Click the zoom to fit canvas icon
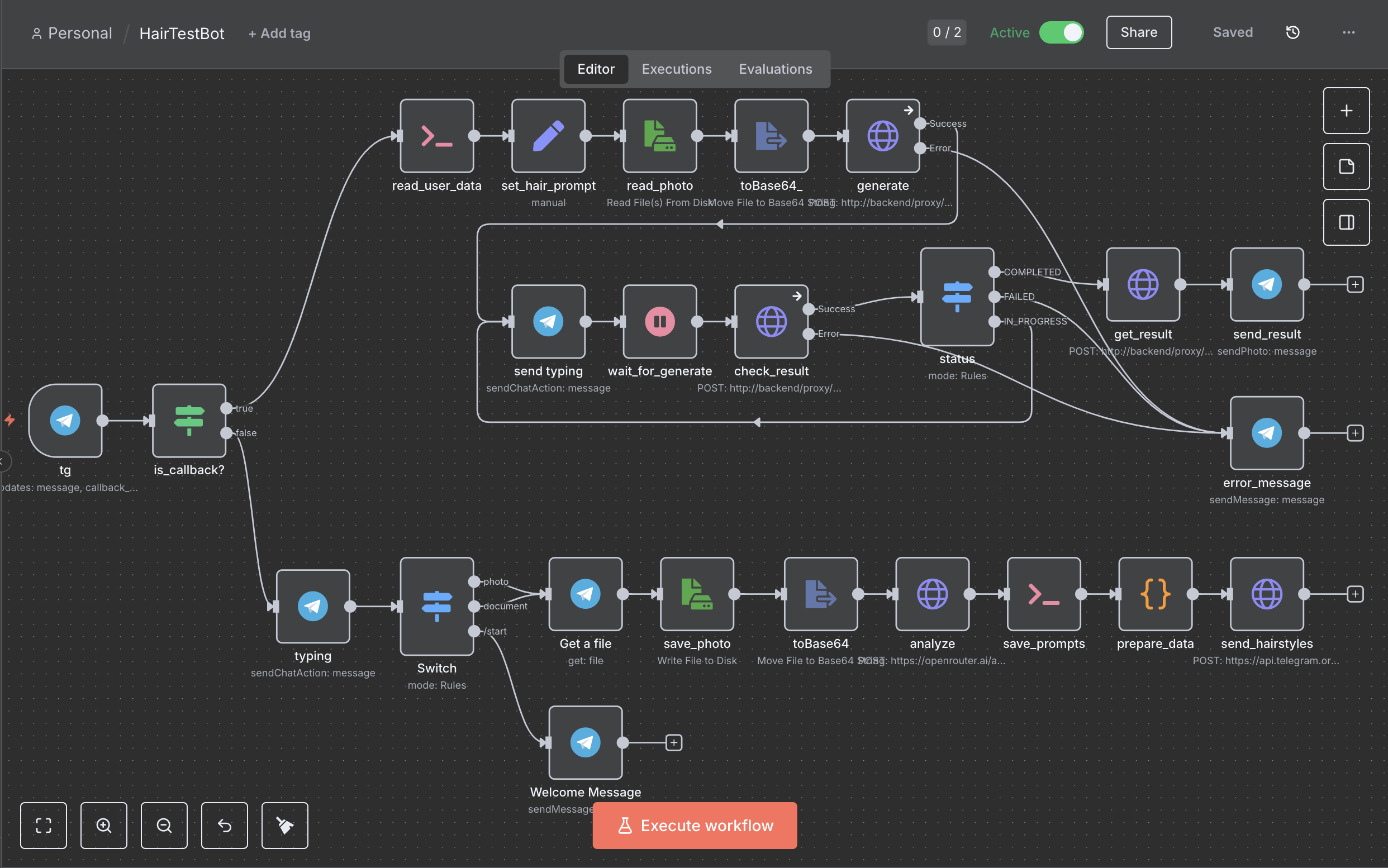 pyautogui.click(x=43, y=825)
